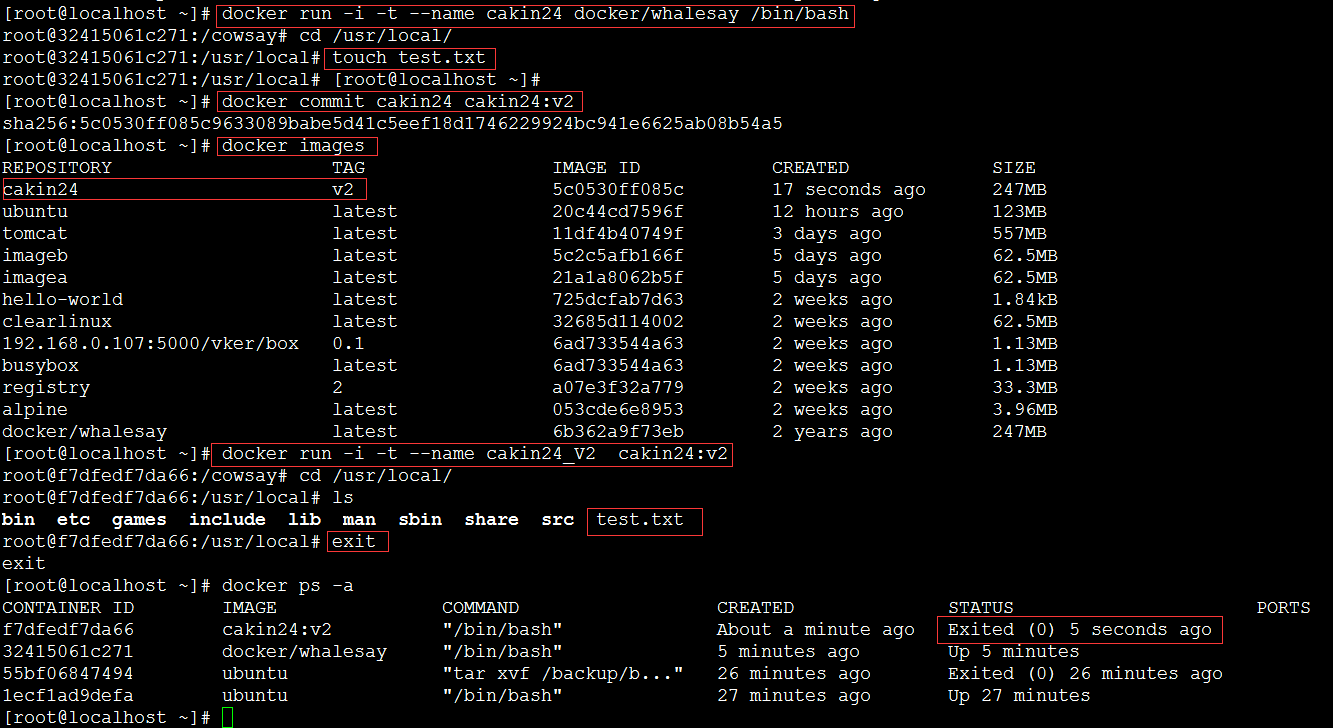Click the green terminal cursor at final prompt
1333x728 pixels.
pos(227,718)
